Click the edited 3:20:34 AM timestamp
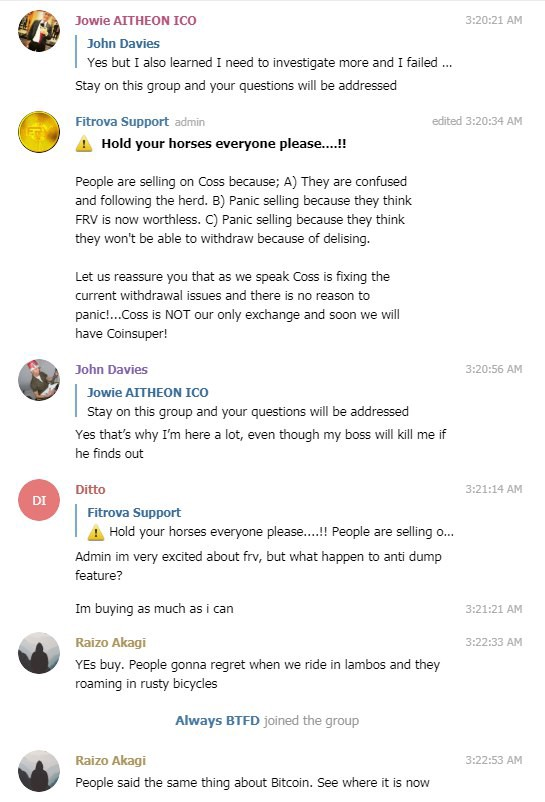 point(477,121)
